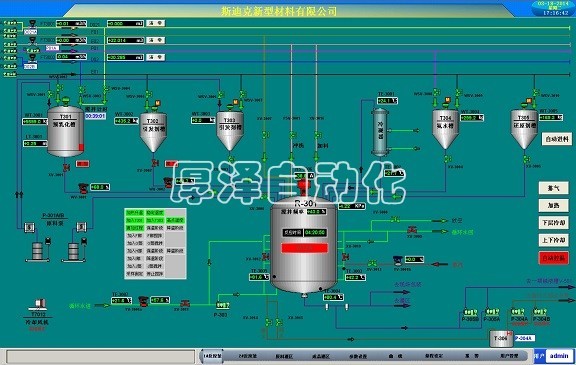Click the T304 conical tank

click(x=445, y=128)
